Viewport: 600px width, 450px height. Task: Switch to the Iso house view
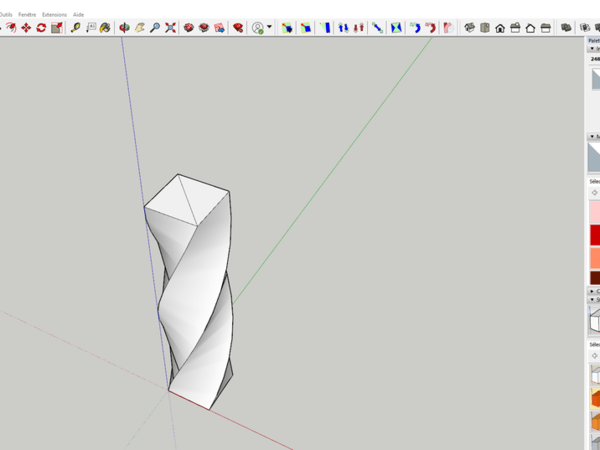click(469, 28)
